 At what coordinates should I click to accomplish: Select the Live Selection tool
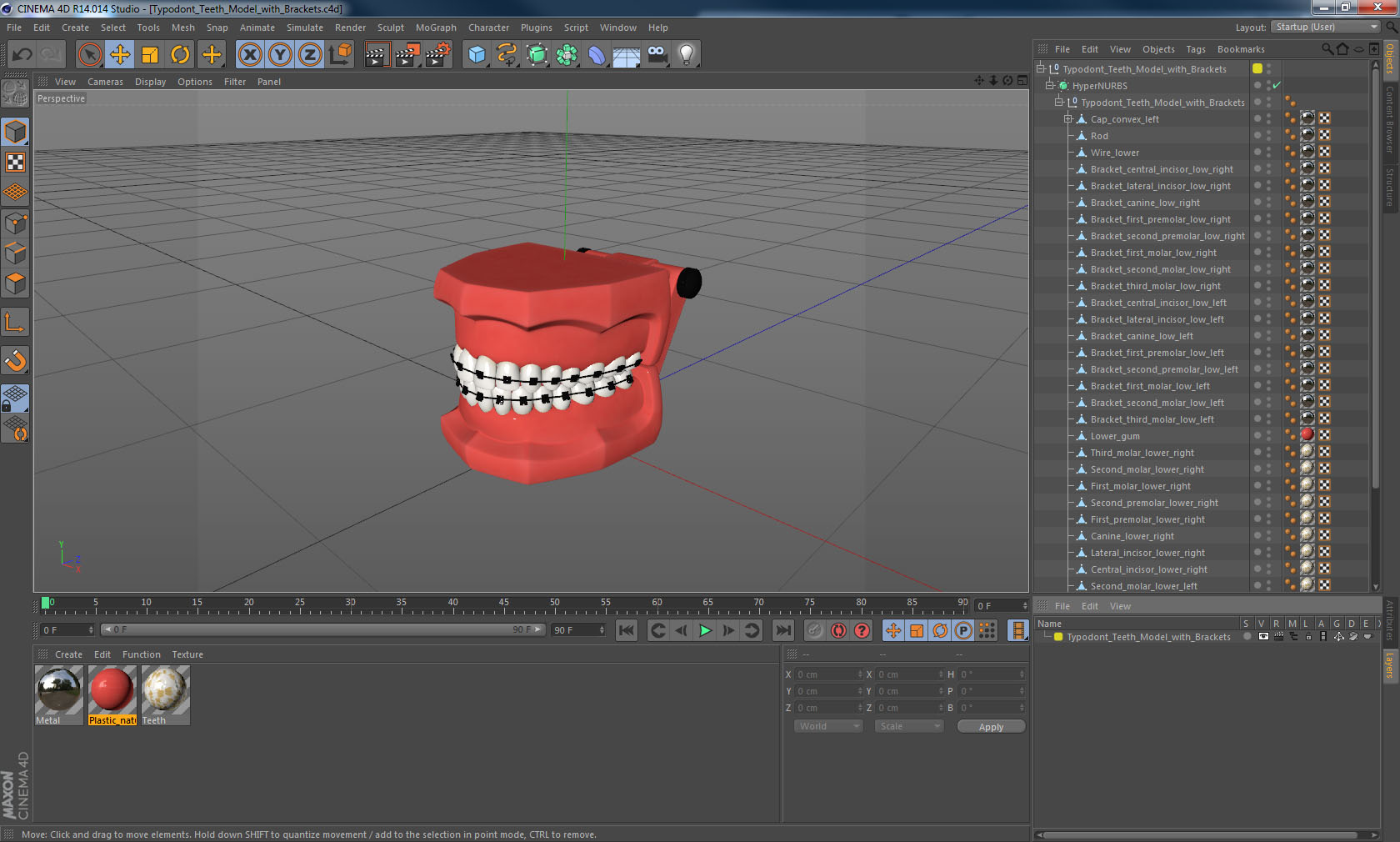(89, 55)
